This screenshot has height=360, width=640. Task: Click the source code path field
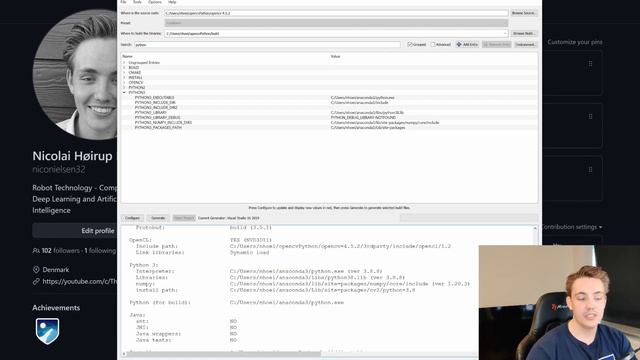(336, 13)
